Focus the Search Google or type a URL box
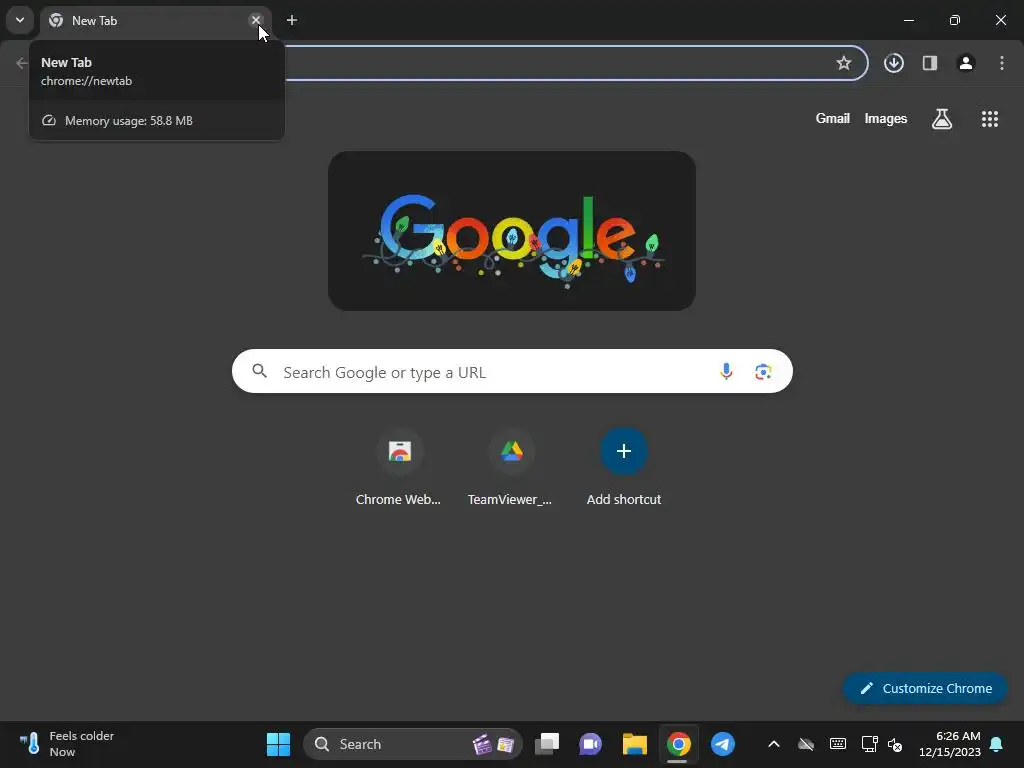Screen dimensions: 1024x768 click(x=512, y=372)
